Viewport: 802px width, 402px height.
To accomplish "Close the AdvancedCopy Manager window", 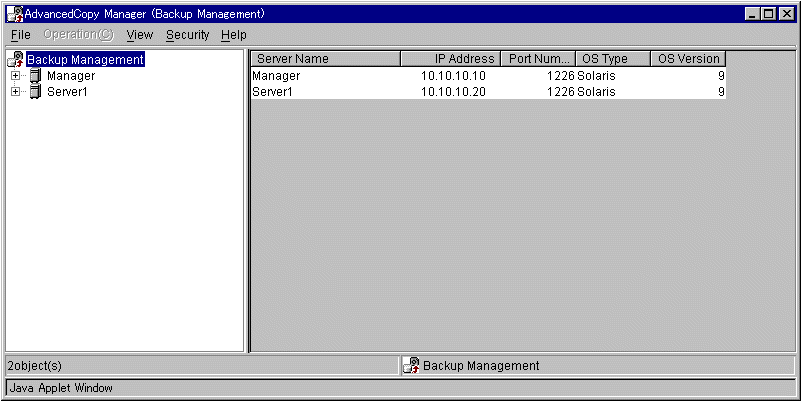I will (x=787, y=15).
